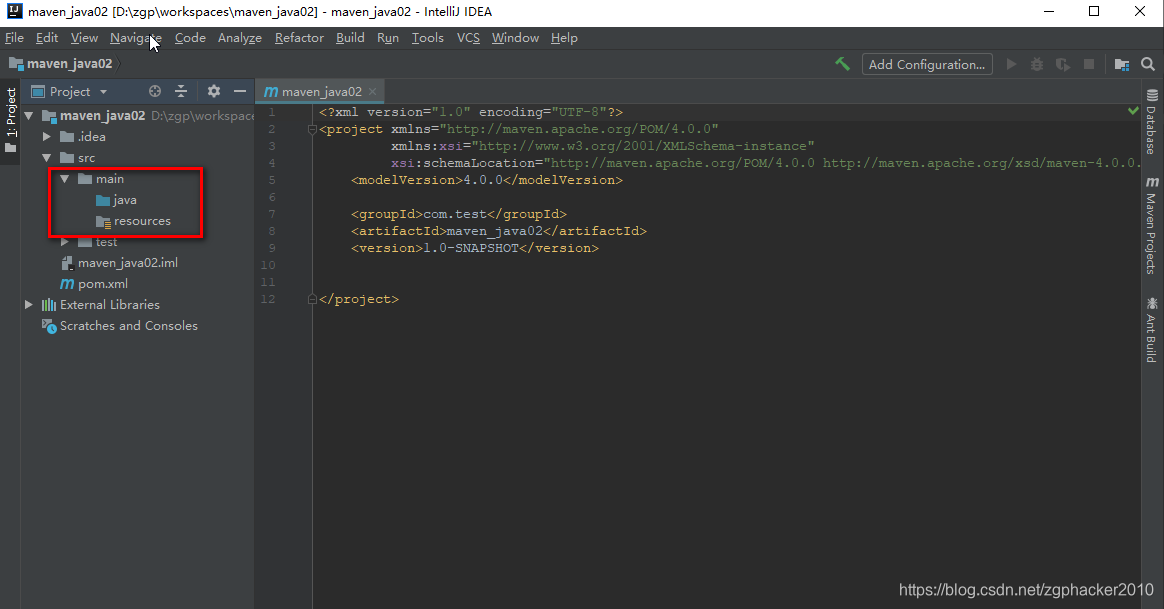Click Add Configuration button
This screenshot has width=1164, height=609.
(926, 65)
